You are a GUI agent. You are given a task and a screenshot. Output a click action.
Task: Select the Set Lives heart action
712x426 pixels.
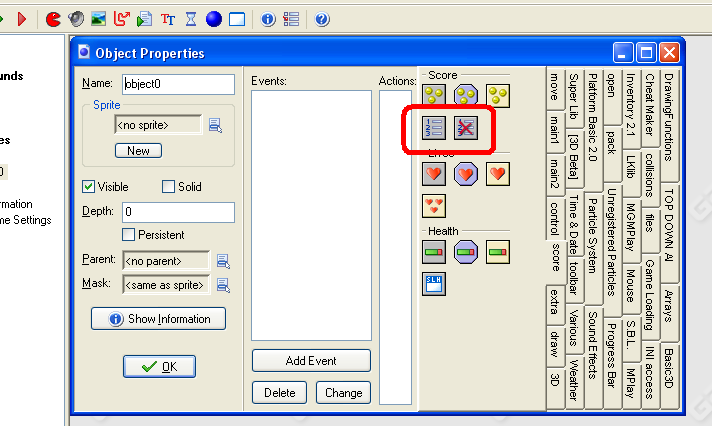(x=435, y=175)
